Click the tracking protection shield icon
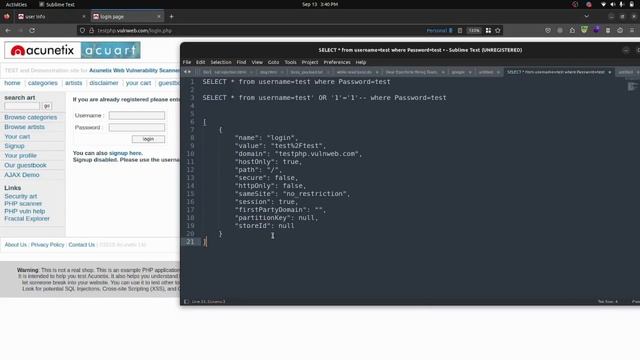Screen dimensions: 640x360 (x=82, y=30)
